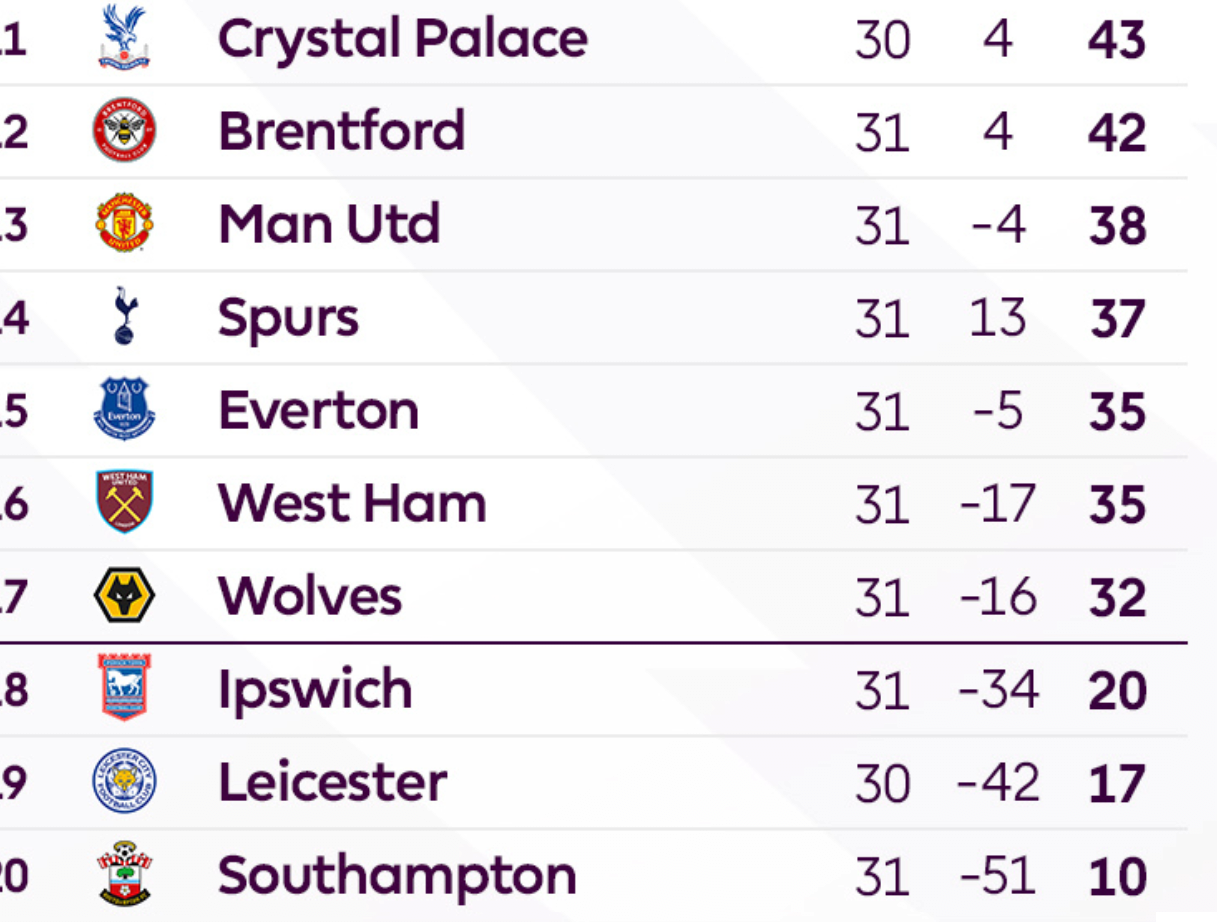This screenshot has height=922, width=1217.
Task: Click the Spurs cockerel logo
Action: (x=124, y=316)
